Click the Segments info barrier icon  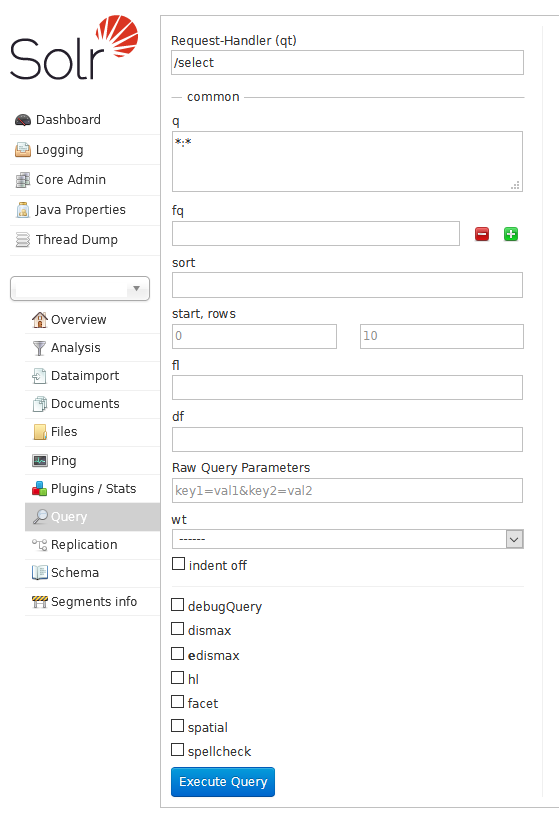coord(40,602)
